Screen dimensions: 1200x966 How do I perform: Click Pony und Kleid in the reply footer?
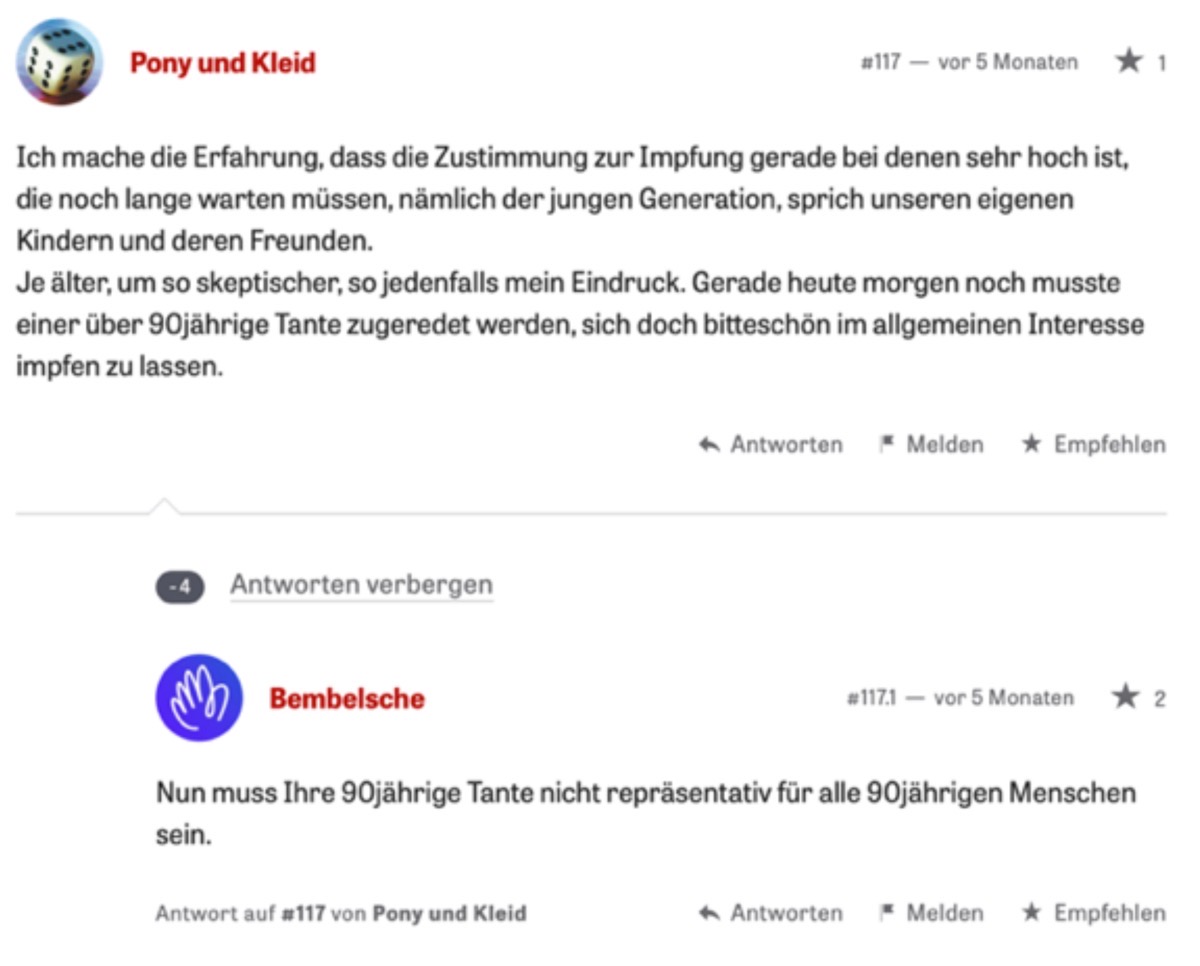click(x=450, y=914)
